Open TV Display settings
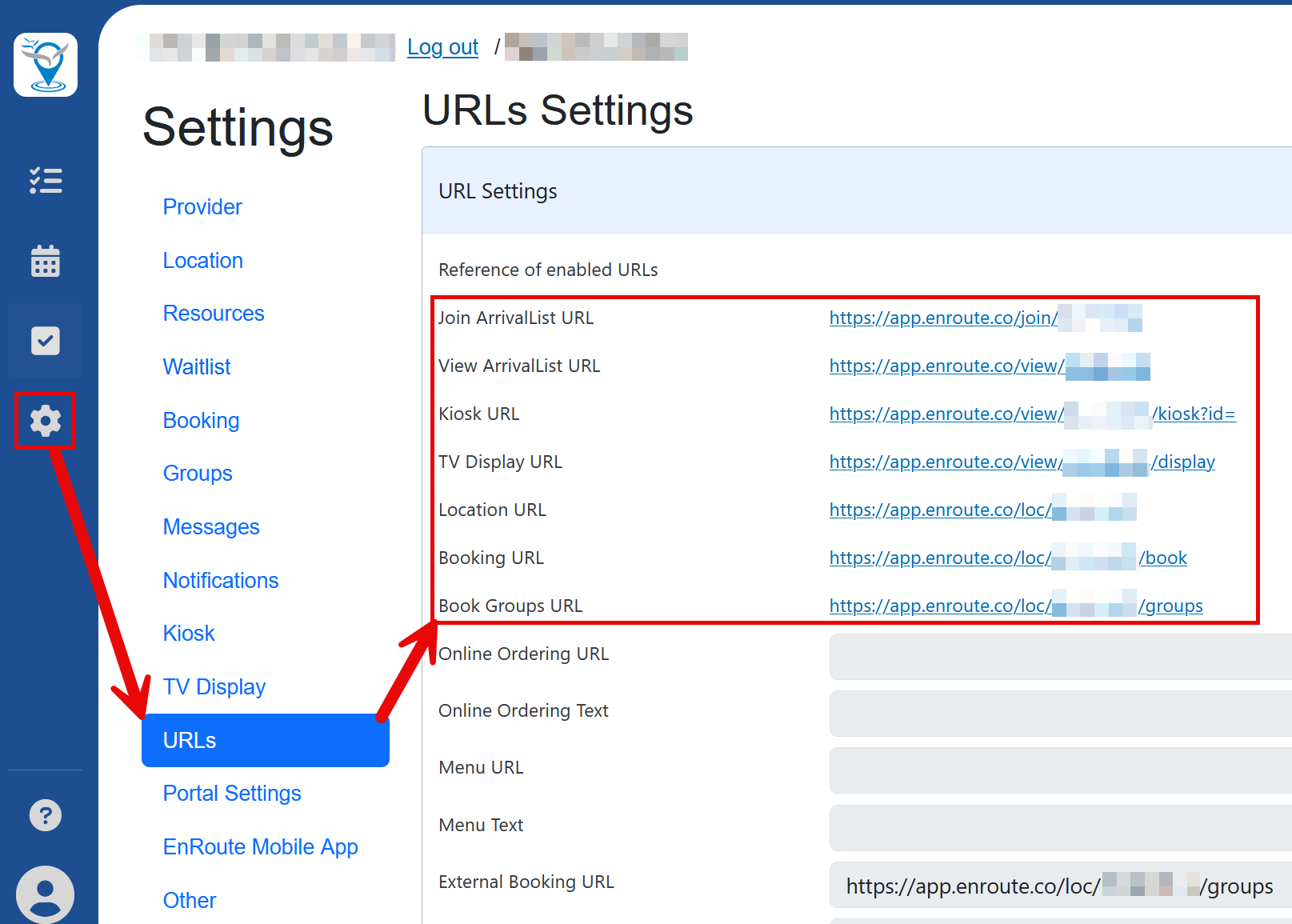1292x924 pixels. pos(214,687)
